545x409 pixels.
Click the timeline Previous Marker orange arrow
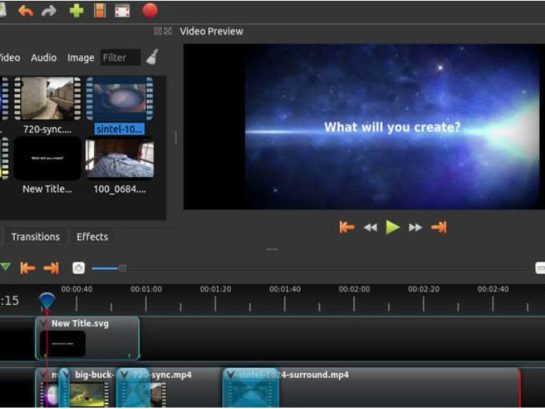coord(28,268)
